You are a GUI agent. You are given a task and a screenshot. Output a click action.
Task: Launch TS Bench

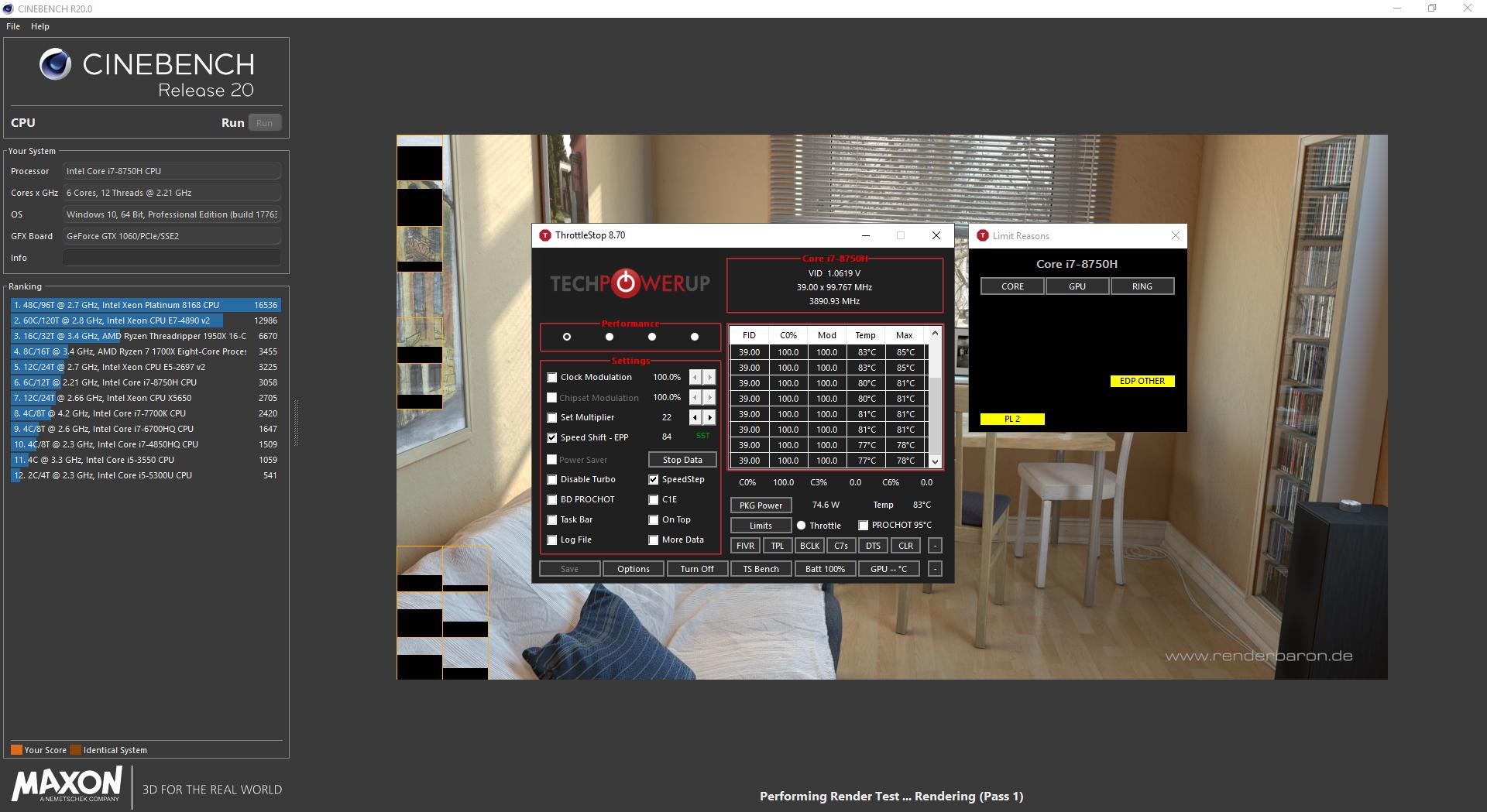click(761, 569)
